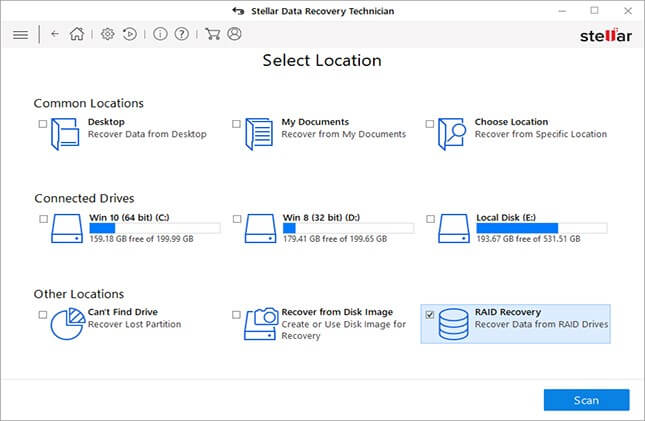Open the info icon
The height and width of the screenshot is (421, 645).
tap(160, 34)
